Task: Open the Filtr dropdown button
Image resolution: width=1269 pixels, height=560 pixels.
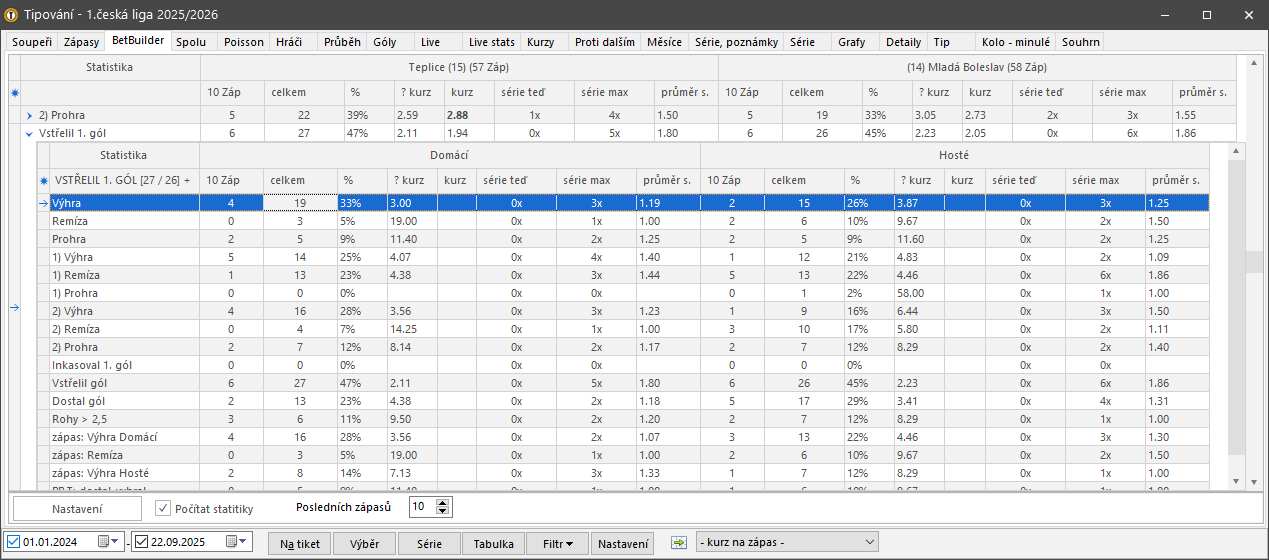Action: coord(558,543)
